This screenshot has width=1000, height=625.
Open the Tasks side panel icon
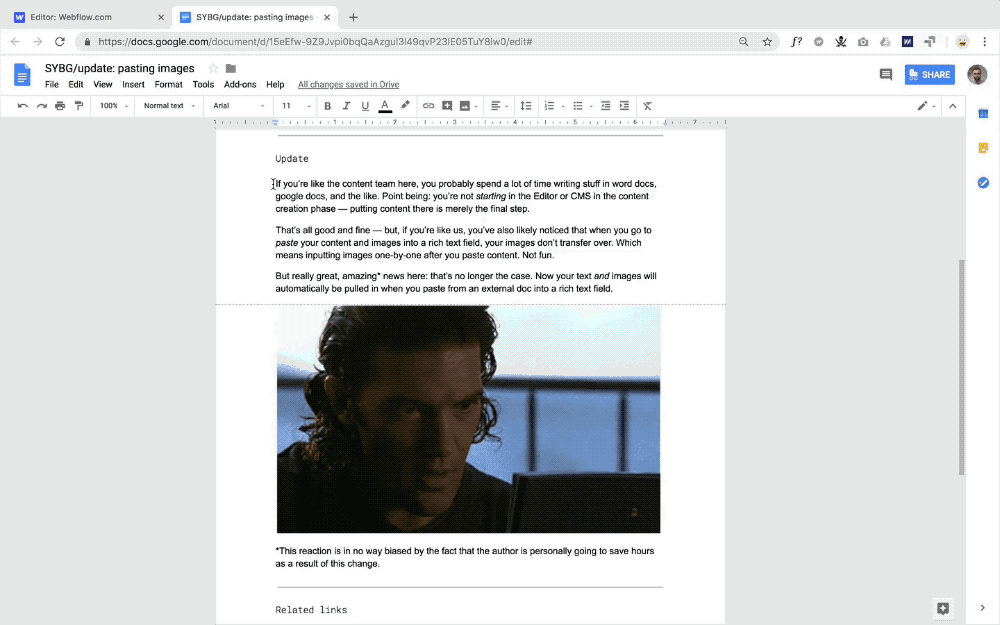pos(983,182)
